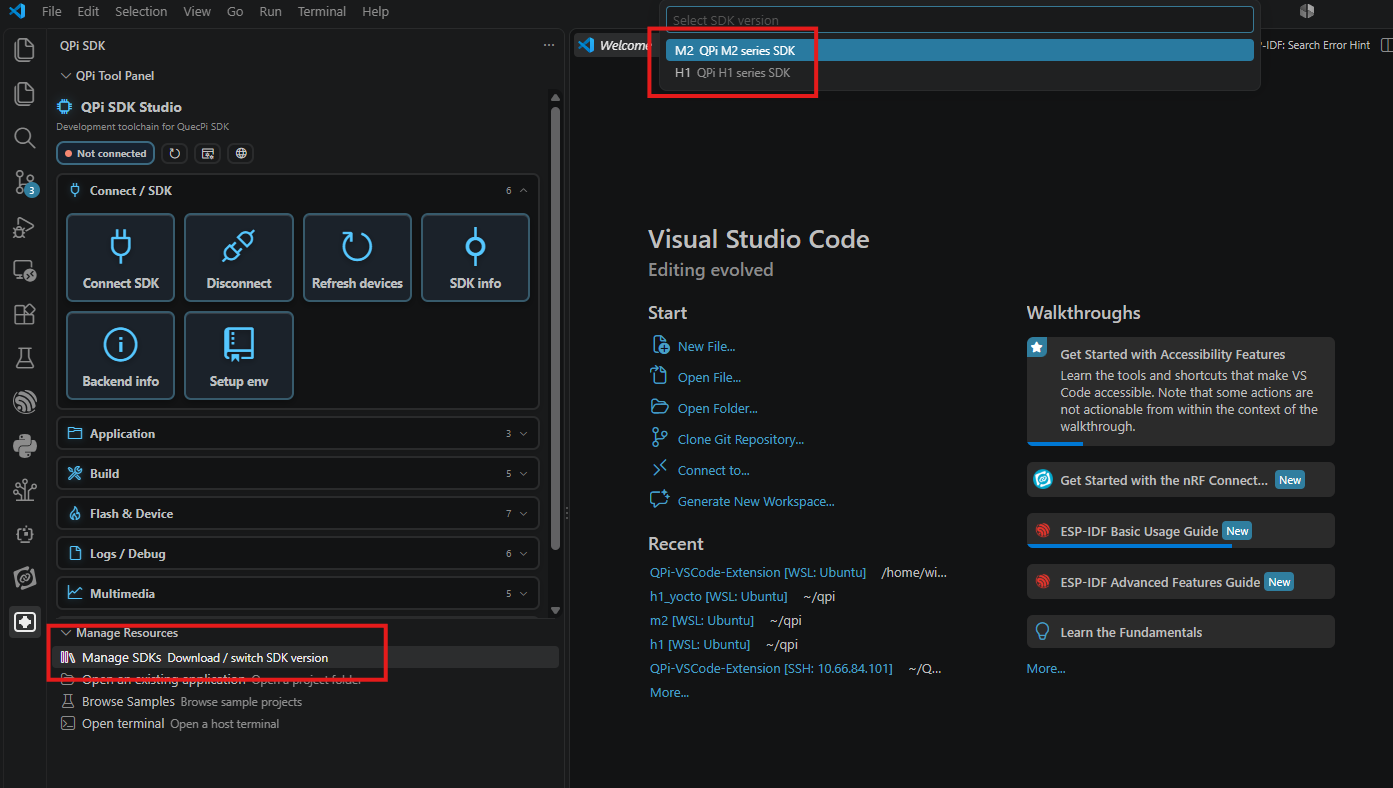Viewport: 1393px width, 788px height.
Task: Open the Help menu
Action: point(375,12)
